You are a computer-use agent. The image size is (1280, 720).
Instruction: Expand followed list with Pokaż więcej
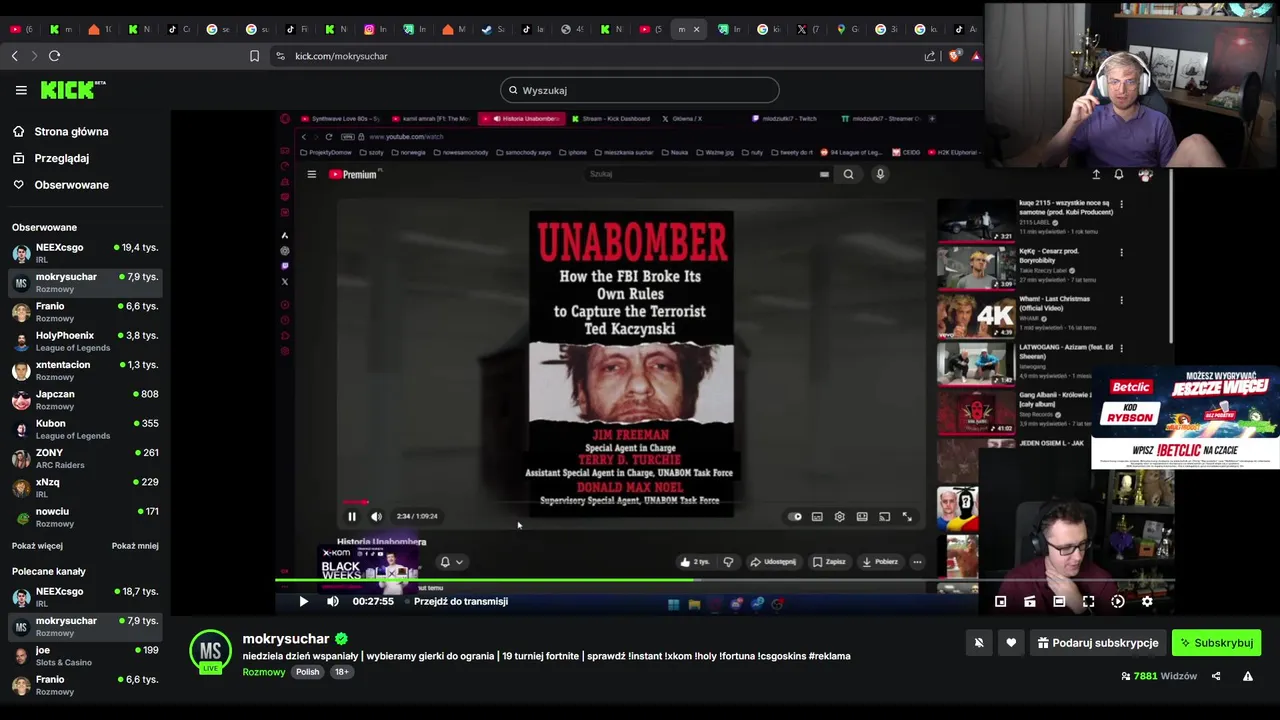(37, 546)
